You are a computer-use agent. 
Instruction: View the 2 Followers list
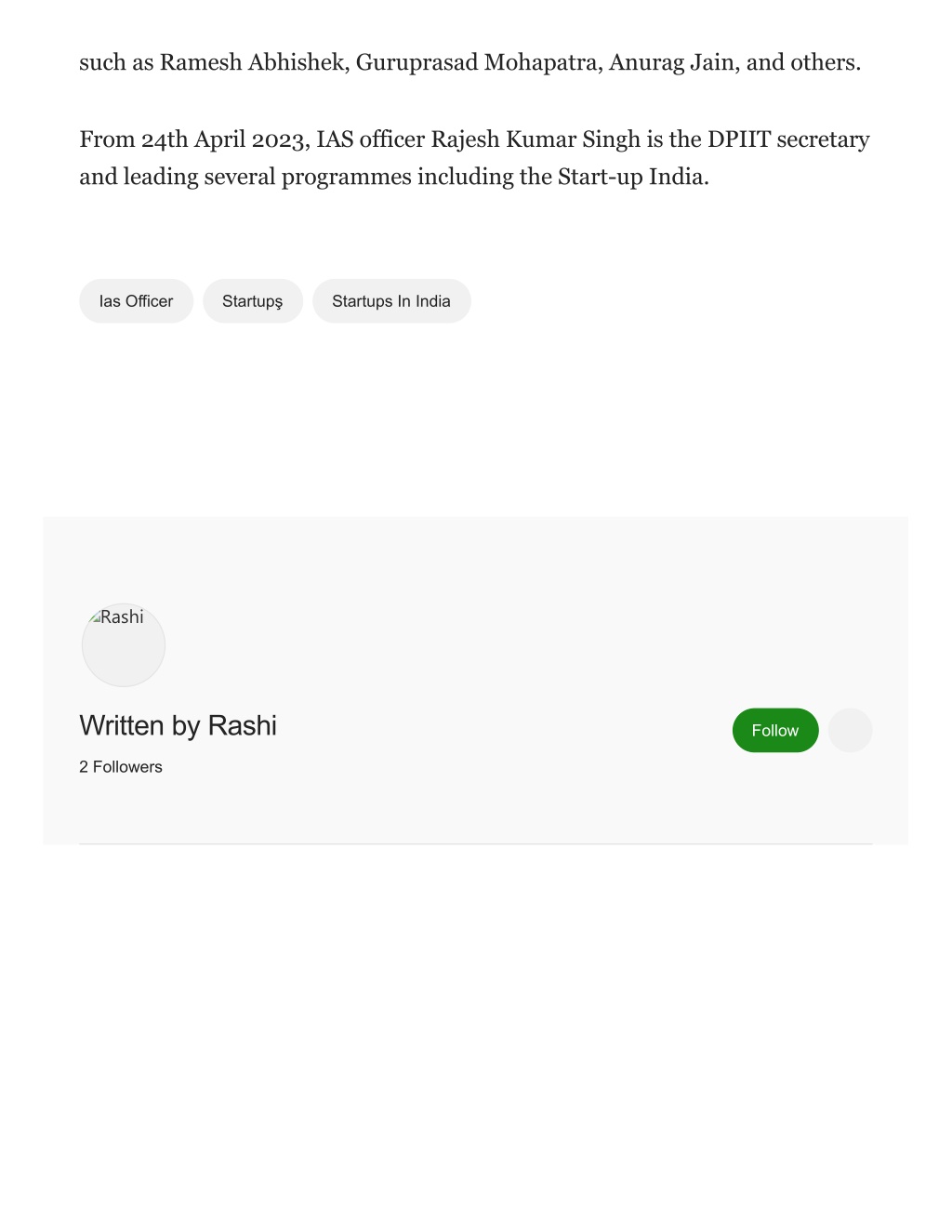pyautogui.click(x=121, y=767)
